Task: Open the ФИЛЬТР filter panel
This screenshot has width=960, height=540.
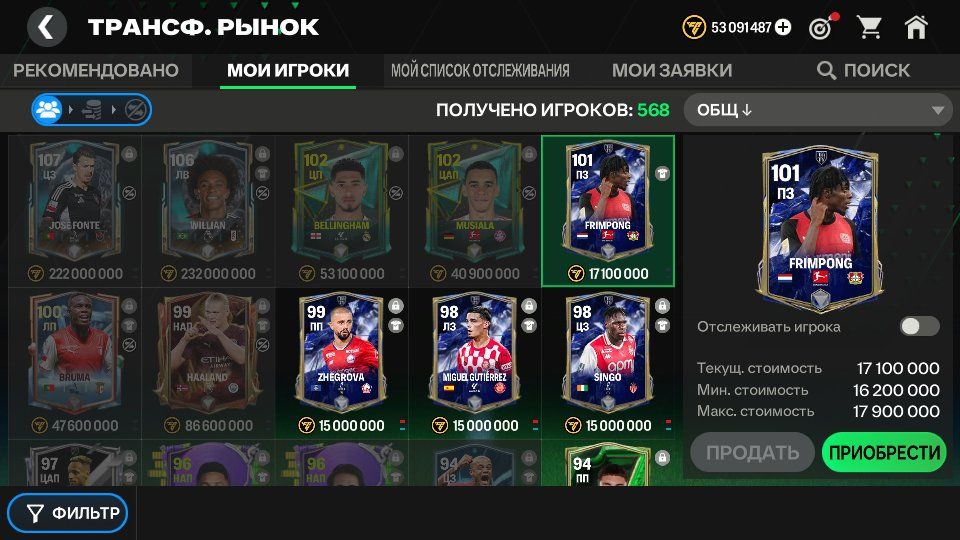Action: [67, 512]
